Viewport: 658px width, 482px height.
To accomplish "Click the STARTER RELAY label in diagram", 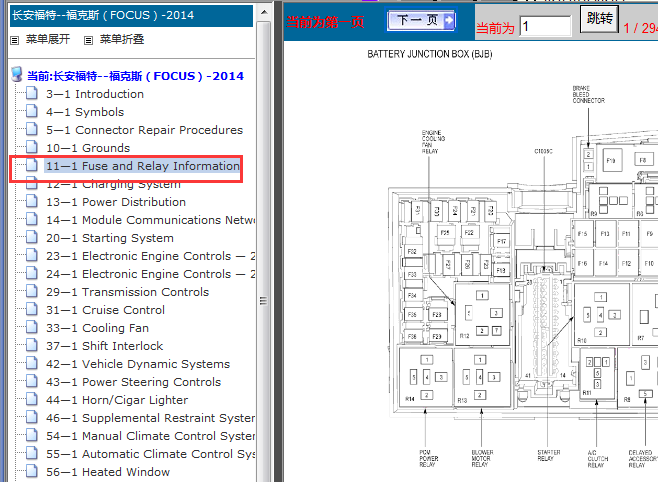I will [548, 455].
